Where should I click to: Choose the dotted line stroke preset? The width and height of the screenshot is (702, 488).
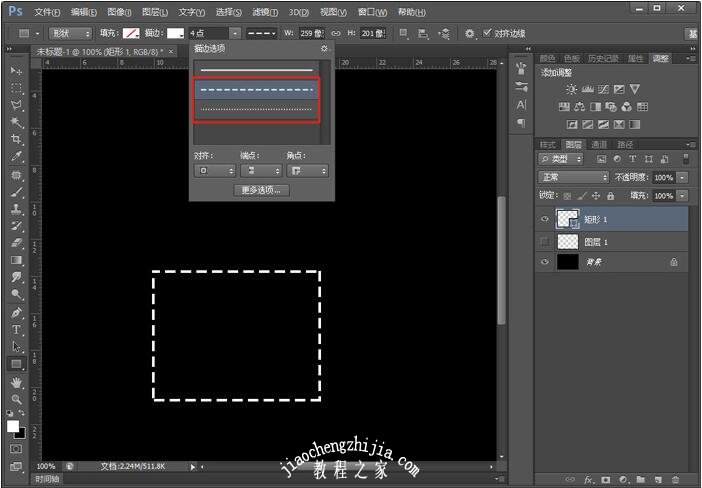pos(257,108)
